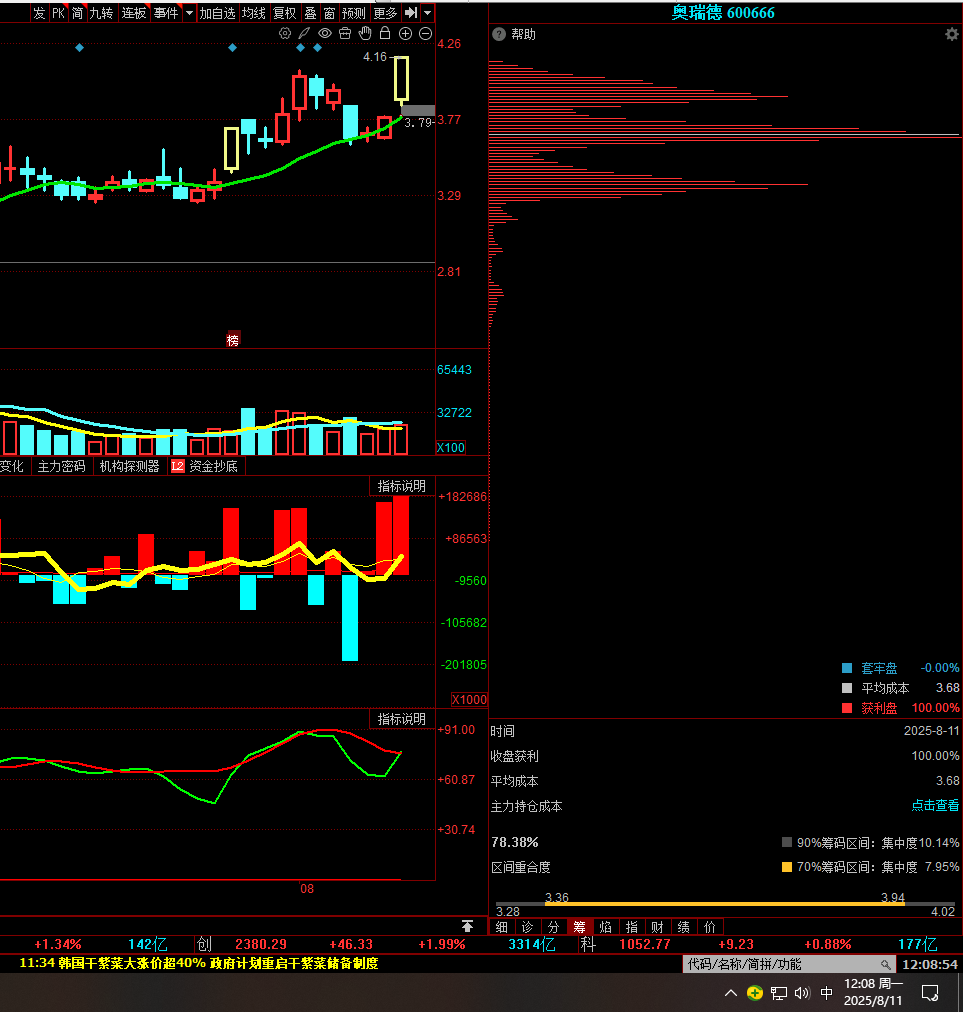Click the 科 index label in status bar
Image resolution: width=963 pixels, height=1012 pixels.
tap(587, 944)
